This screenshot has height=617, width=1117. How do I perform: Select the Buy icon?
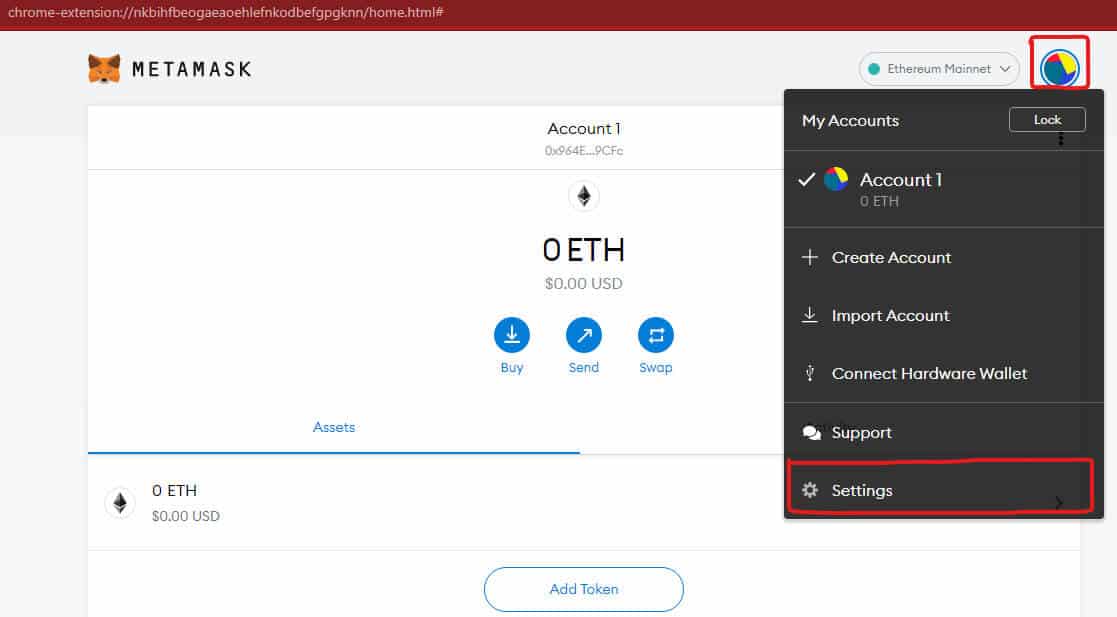click(511, 336)
